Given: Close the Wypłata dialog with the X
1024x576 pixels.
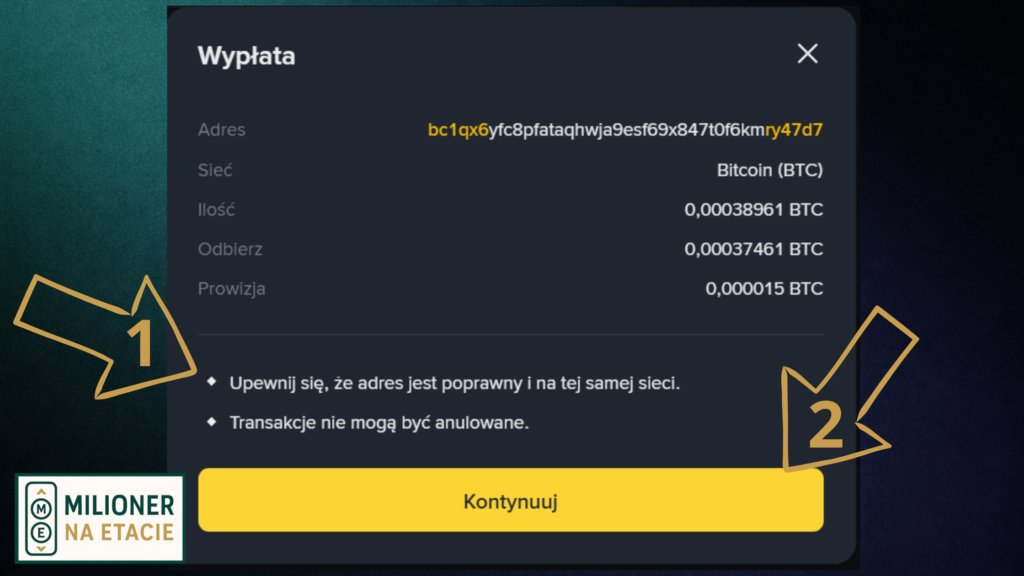Looking at the screenshot, I should click(807, 54).
